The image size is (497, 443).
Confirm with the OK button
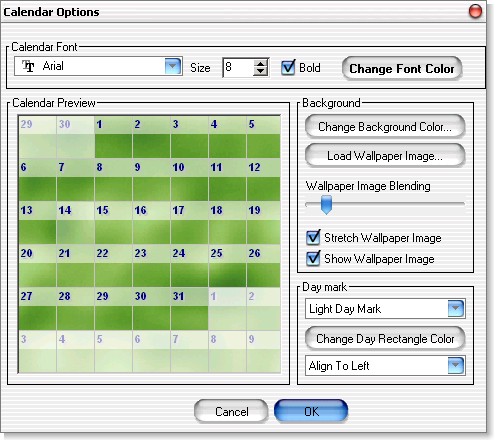pyautogui.click(x=311, y=411)
